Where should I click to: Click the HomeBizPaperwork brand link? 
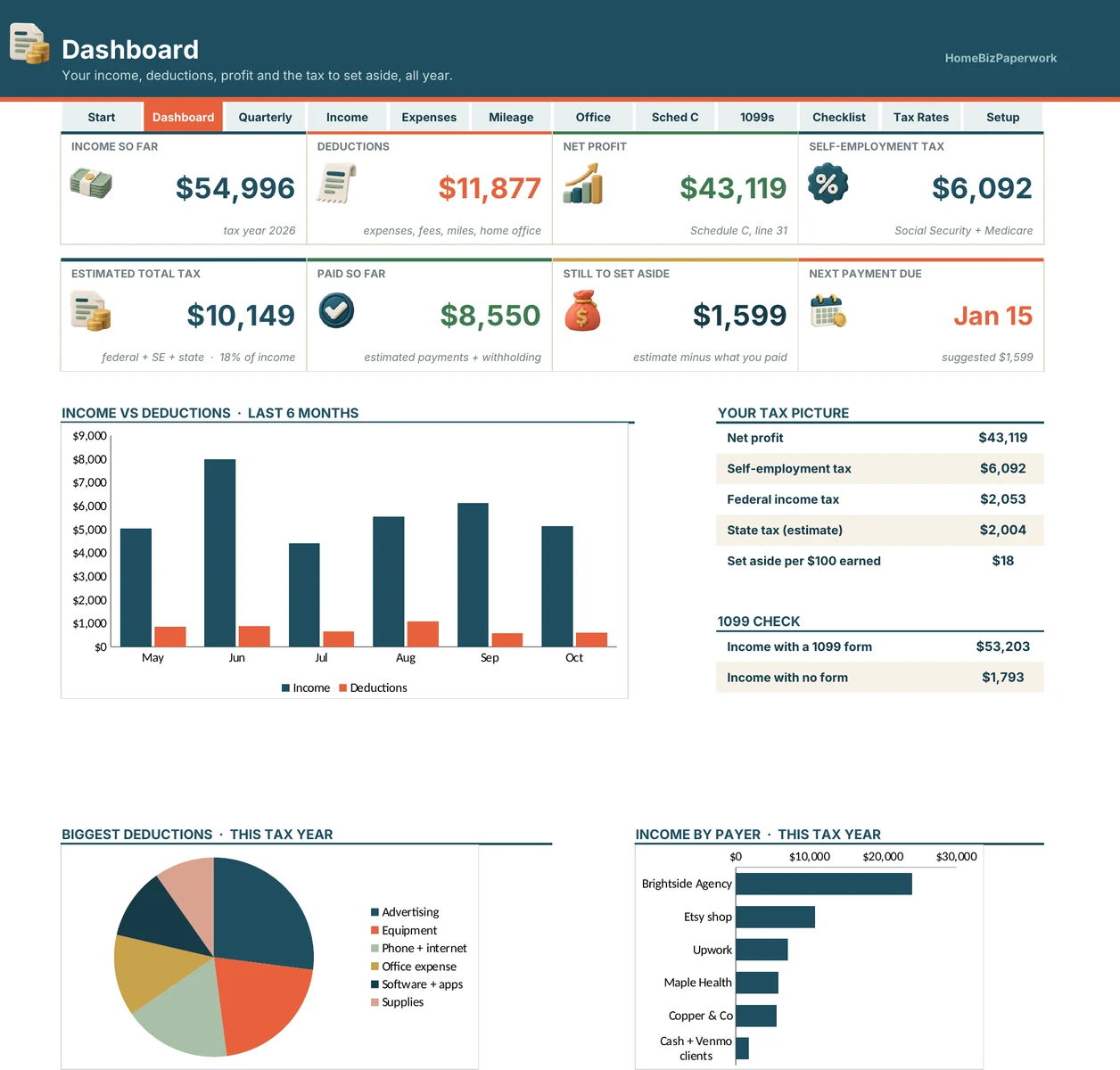tap(1001, 58)
